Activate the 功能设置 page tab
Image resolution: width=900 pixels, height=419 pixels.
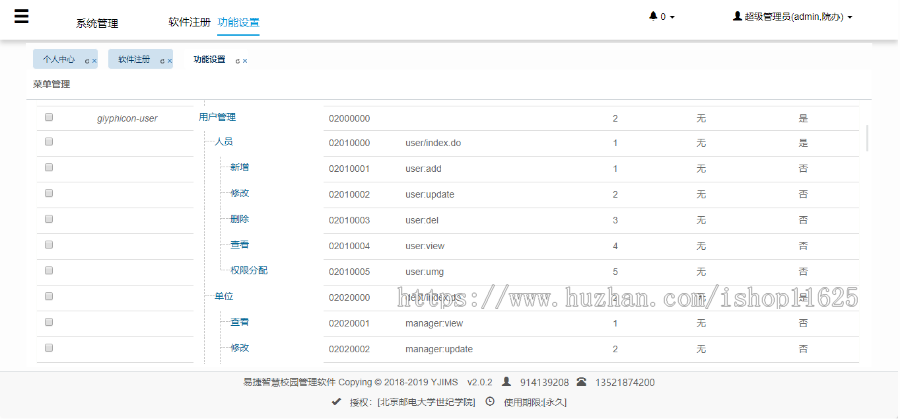click(210, 59)
